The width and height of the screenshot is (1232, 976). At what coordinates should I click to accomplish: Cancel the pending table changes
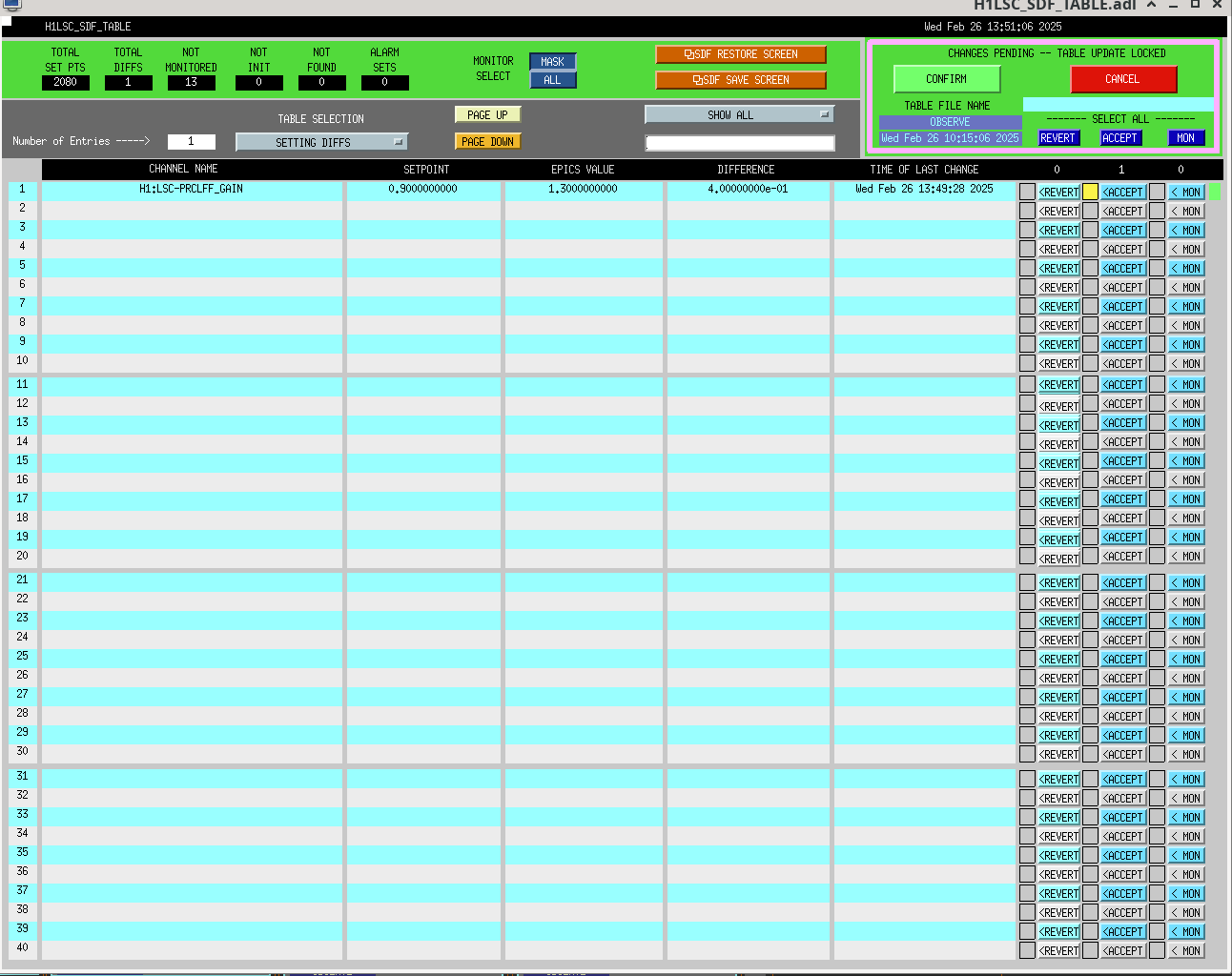(x=1123, y=79)
